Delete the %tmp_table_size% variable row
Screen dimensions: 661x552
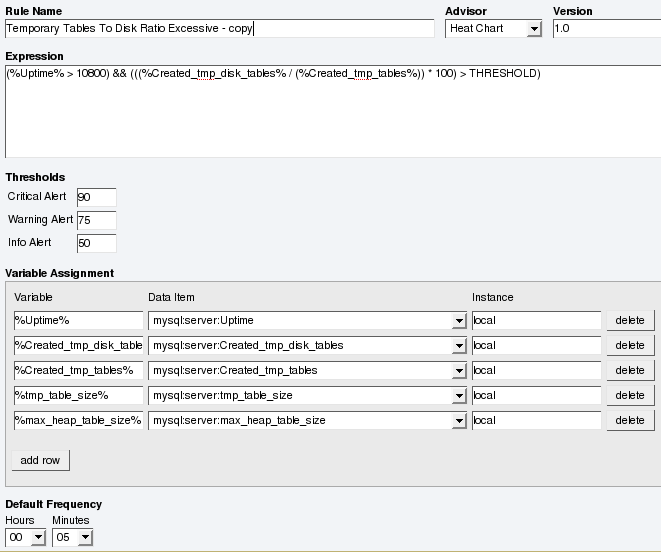click(630, 395)
